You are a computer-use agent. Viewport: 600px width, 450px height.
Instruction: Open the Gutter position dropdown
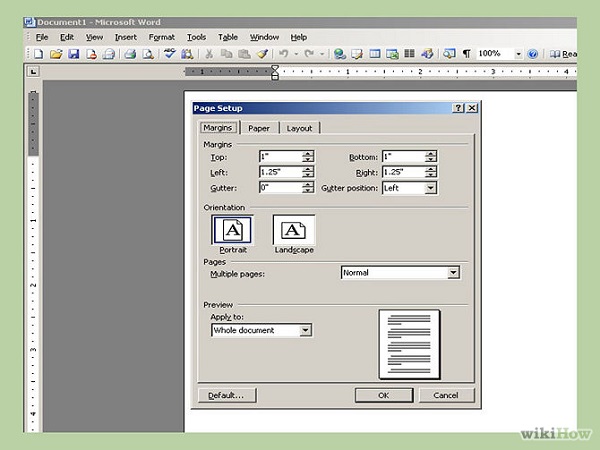pyautogui.click(x=430, y=188)
